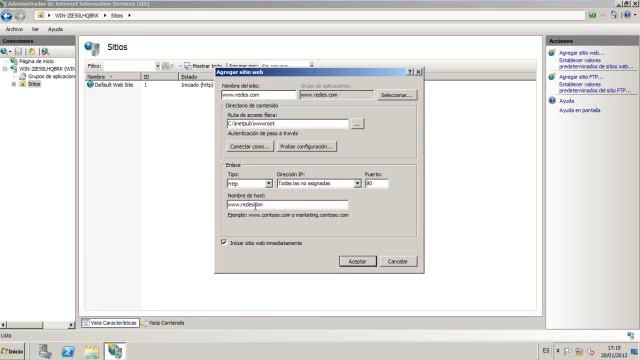Click the Mostrar todo filter icon
Viewport: 640px width, 360px height.
(x=187, y=66)
